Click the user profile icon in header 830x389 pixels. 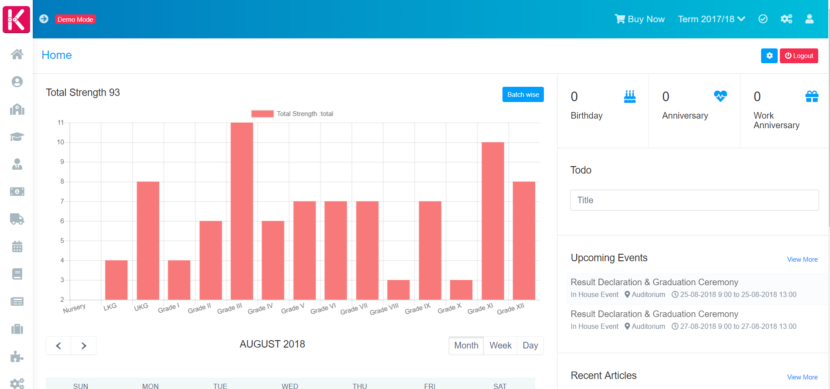(x=809, y=19)
